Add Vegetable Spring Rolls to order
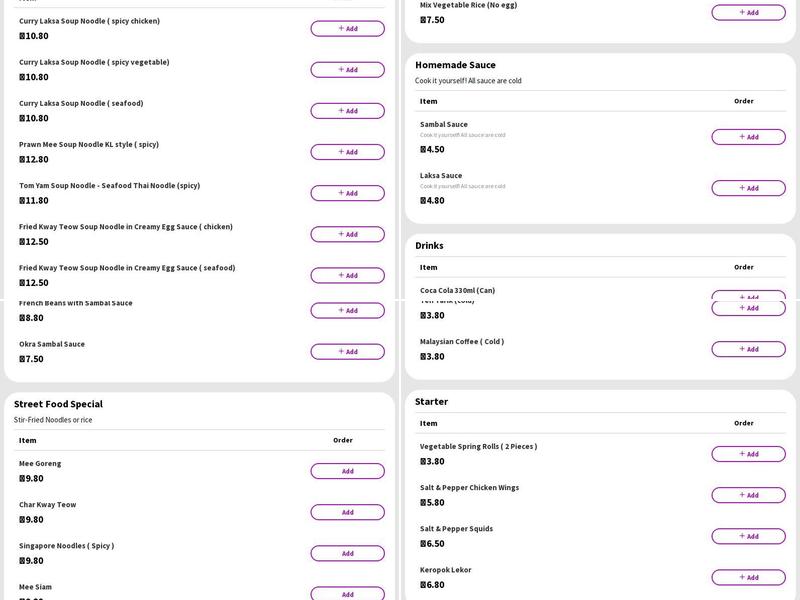Image resolution: width=800 pixels, height=600 pixels. click(748, 454)
